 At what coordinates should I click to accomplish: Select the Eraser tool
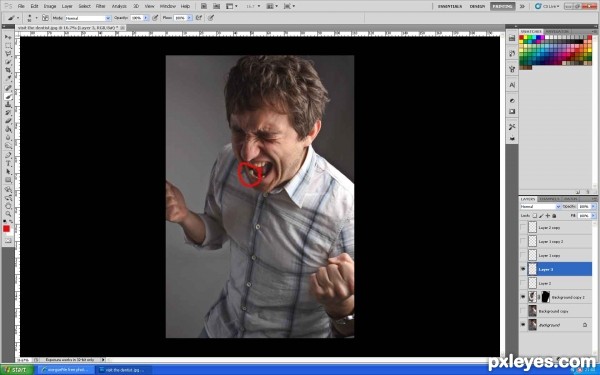8,121
